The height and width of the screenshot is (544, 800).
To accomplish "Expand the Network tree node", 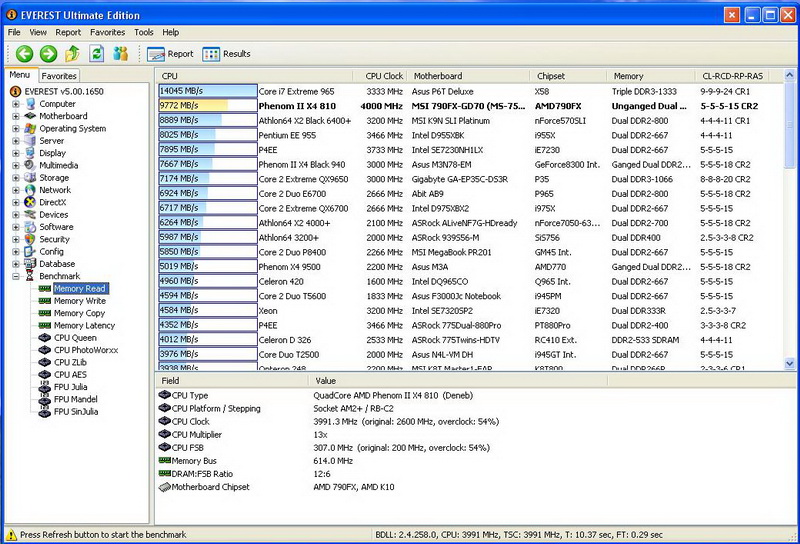I will click(16, 190).
